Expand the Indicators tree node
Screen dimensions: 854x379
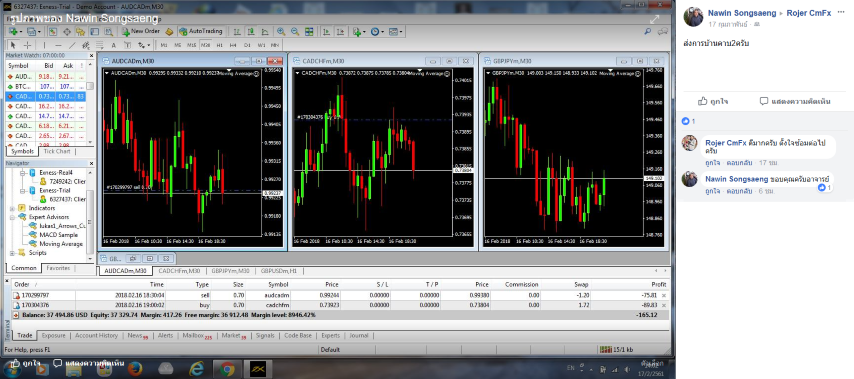[x=12, y=208]
